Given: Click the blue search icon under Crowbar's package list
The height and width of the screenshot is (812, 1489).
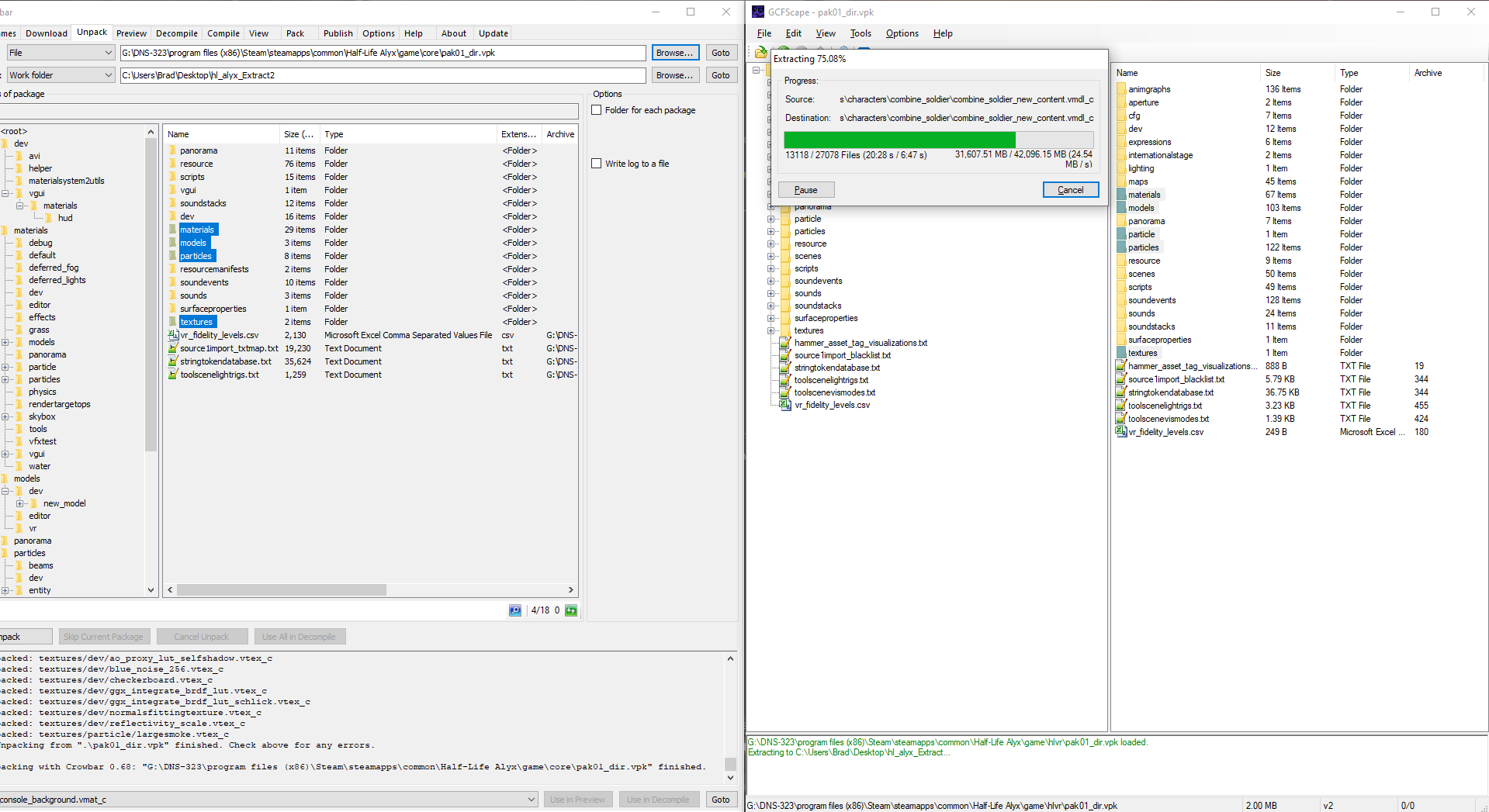Looking at the screenshot, I should coord(515,610).
